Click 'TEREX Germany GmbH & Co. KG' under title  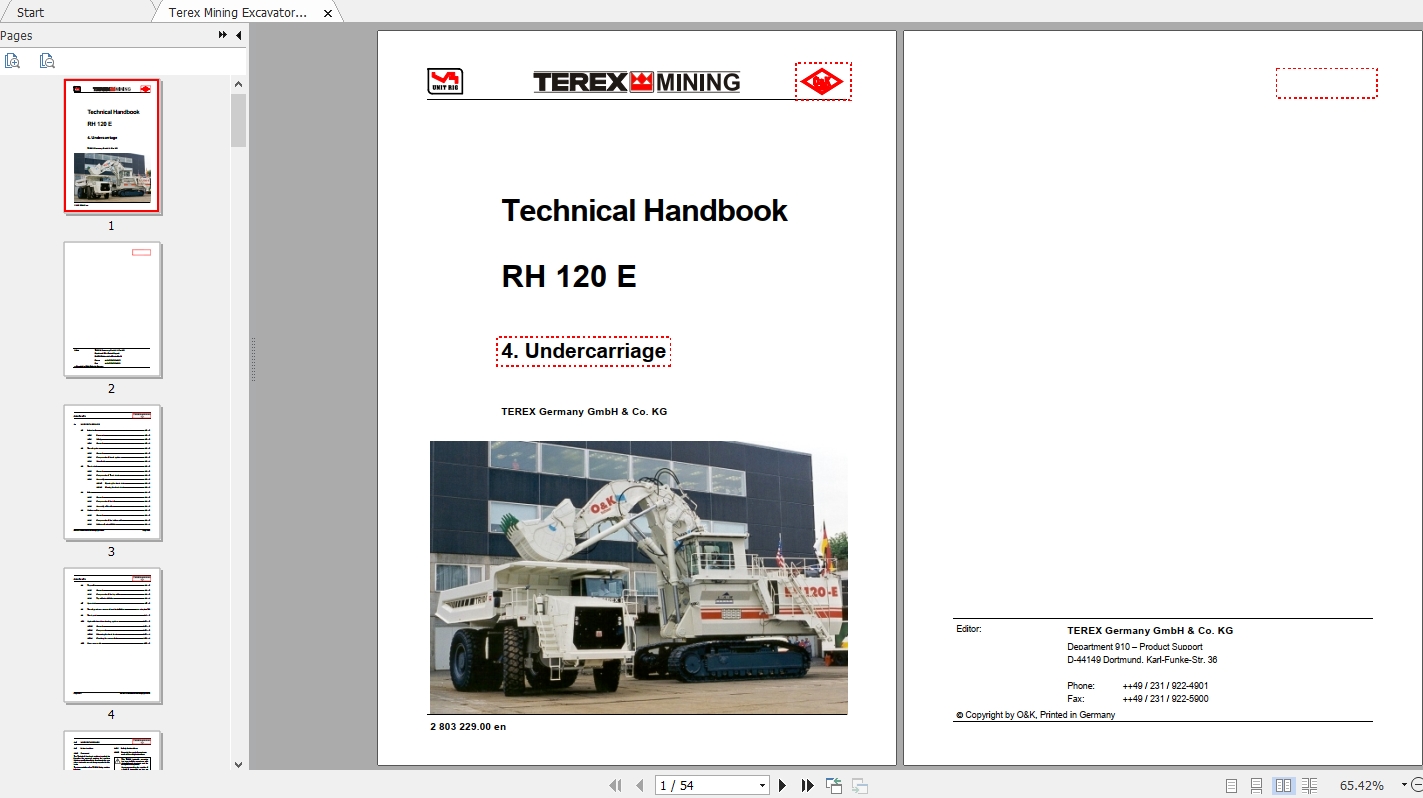pyautogui.click(x=584, y=411)
